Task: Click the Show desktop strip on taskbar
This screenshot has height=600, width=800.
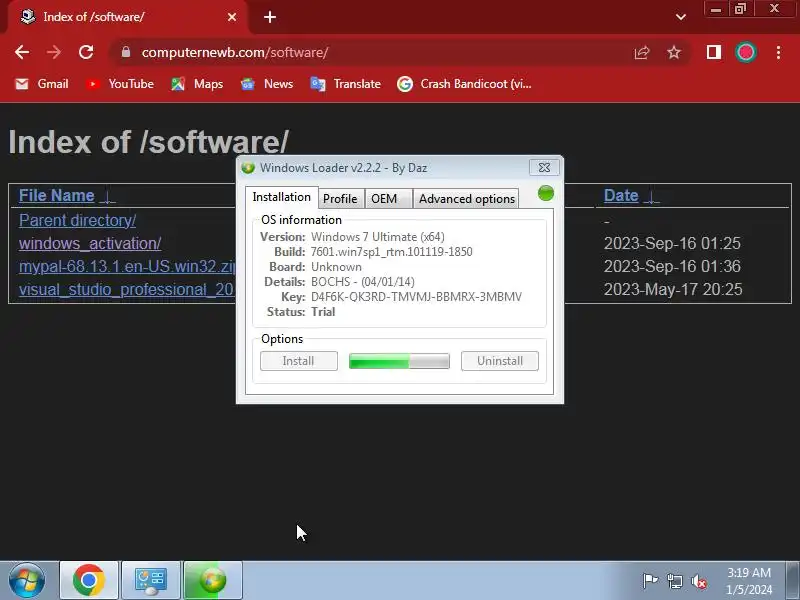Action: [x=793, y=580]
